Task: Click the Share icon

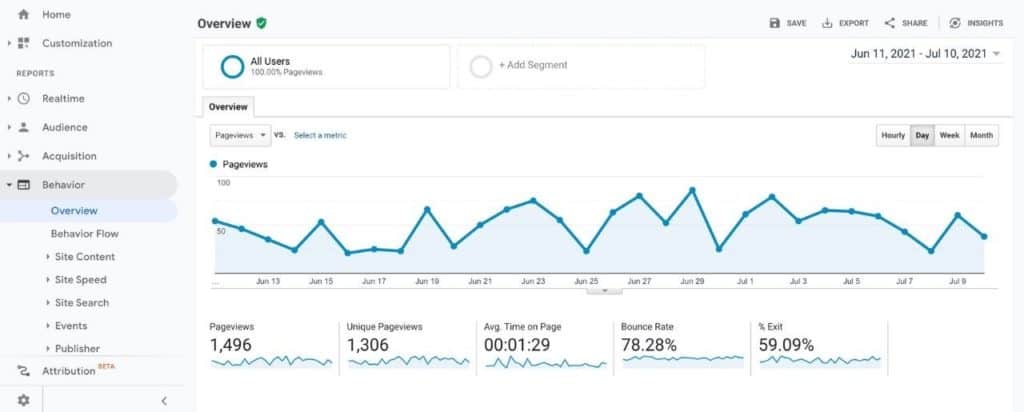Action: 889,23
